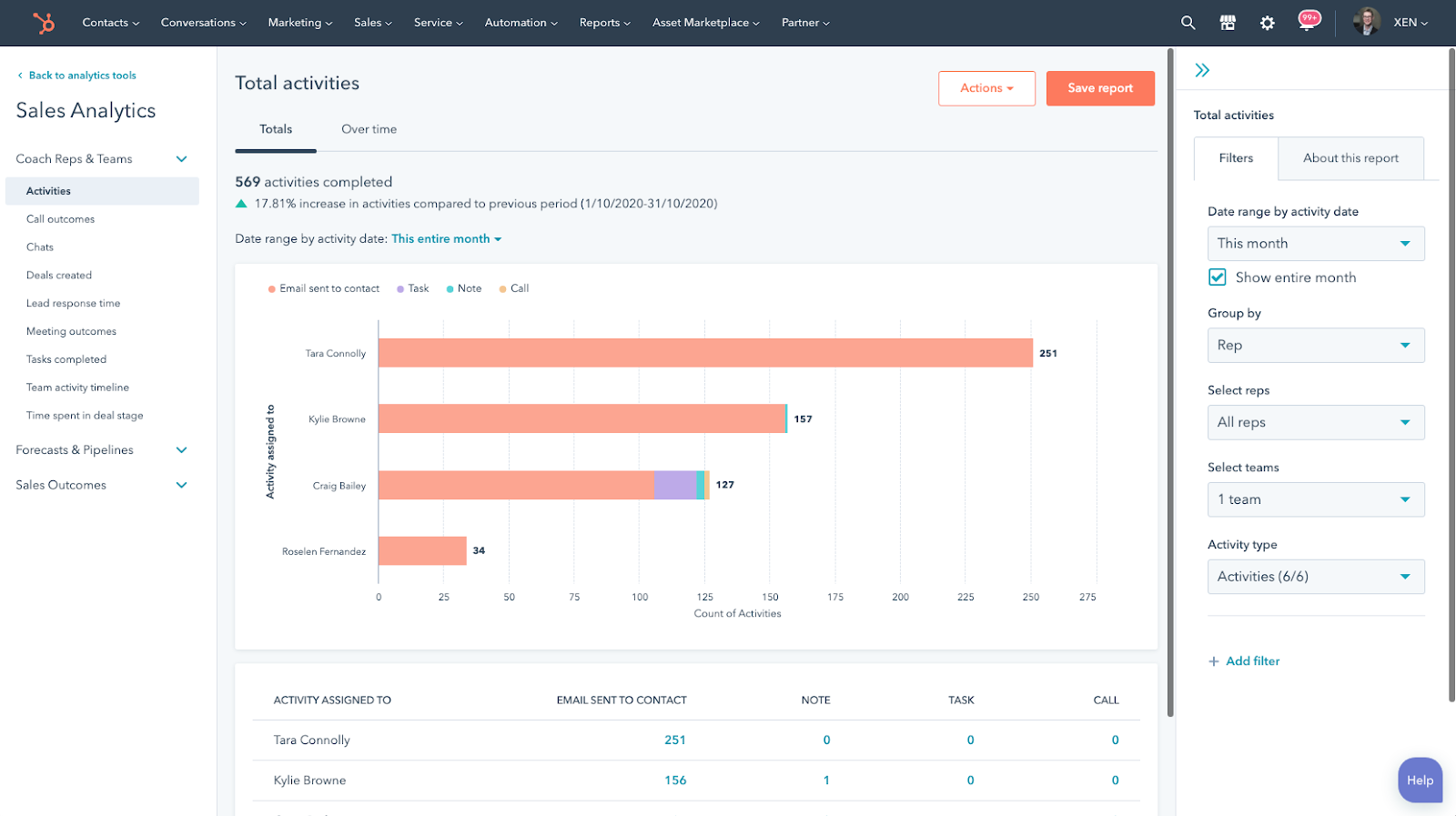
Task: Open the Reports menu in navigation
Action: click(x=604, y=23)
